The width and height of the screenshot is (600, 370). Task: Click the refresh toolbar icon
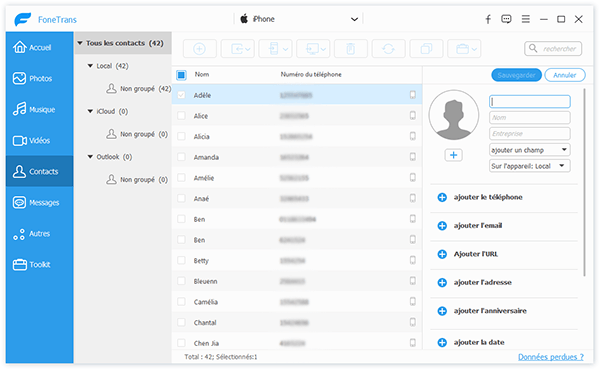click(388, 49)
